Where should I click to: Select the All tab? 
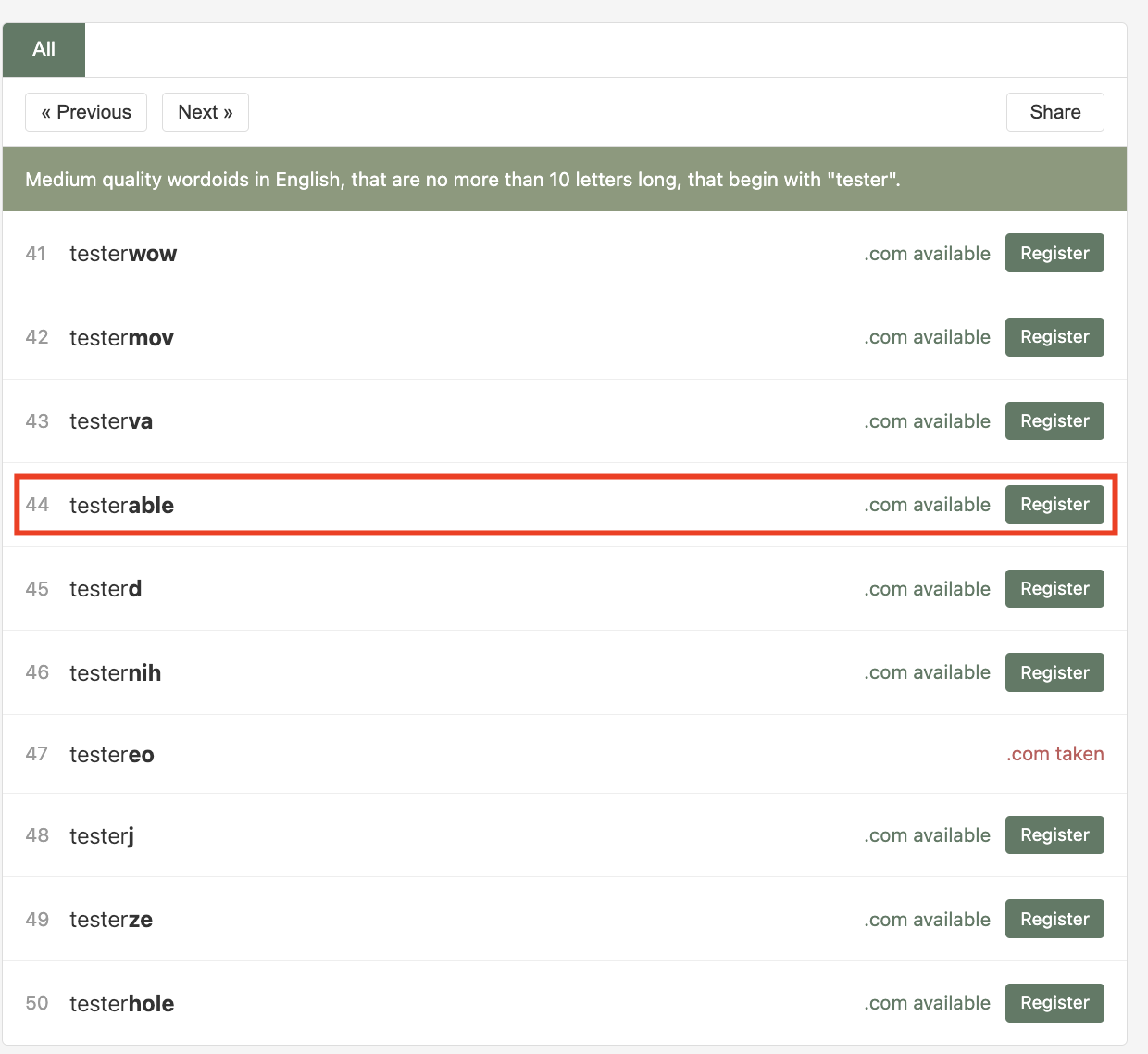(x=44, y=50)
